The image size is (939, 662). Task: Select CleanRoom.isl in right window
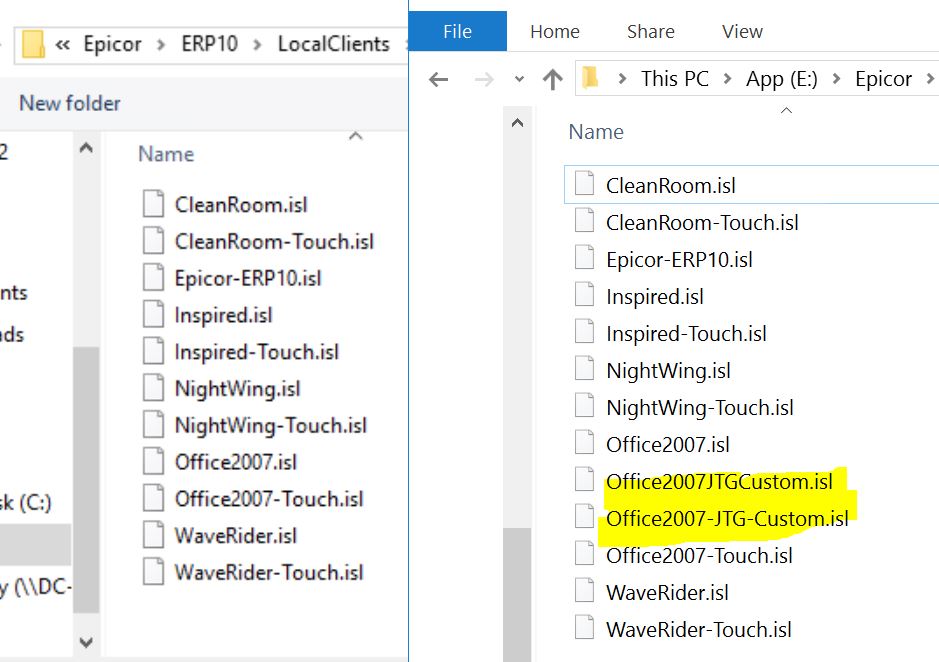pos(671,186)
